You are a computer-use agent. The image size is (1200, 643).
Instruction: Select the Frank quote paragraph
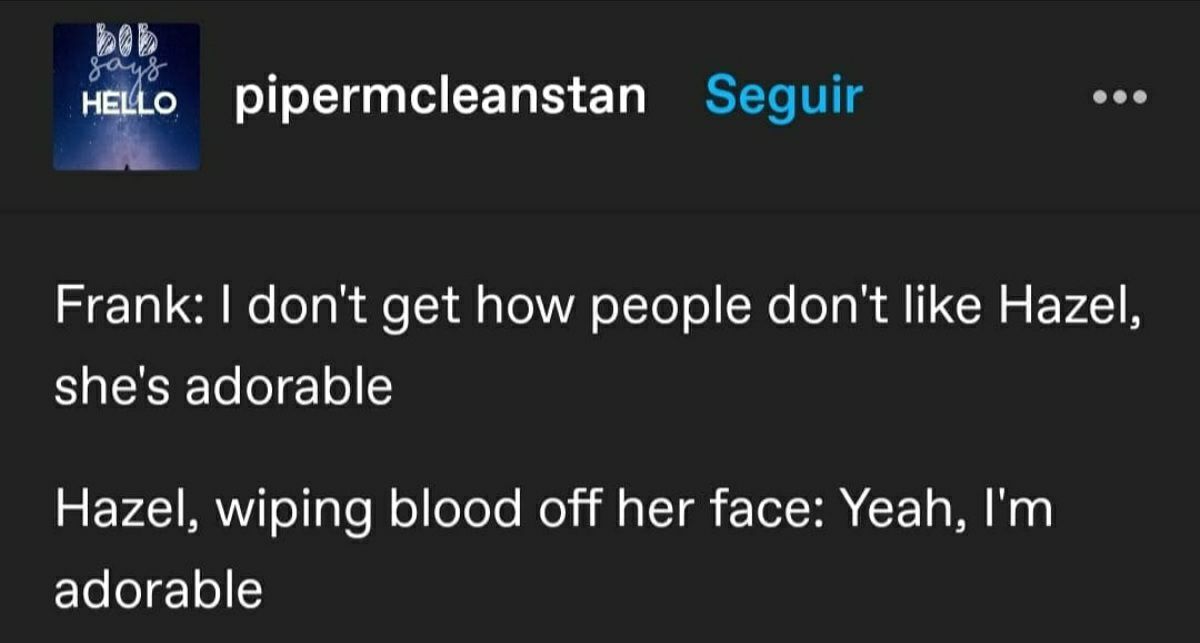pos(598,343)
